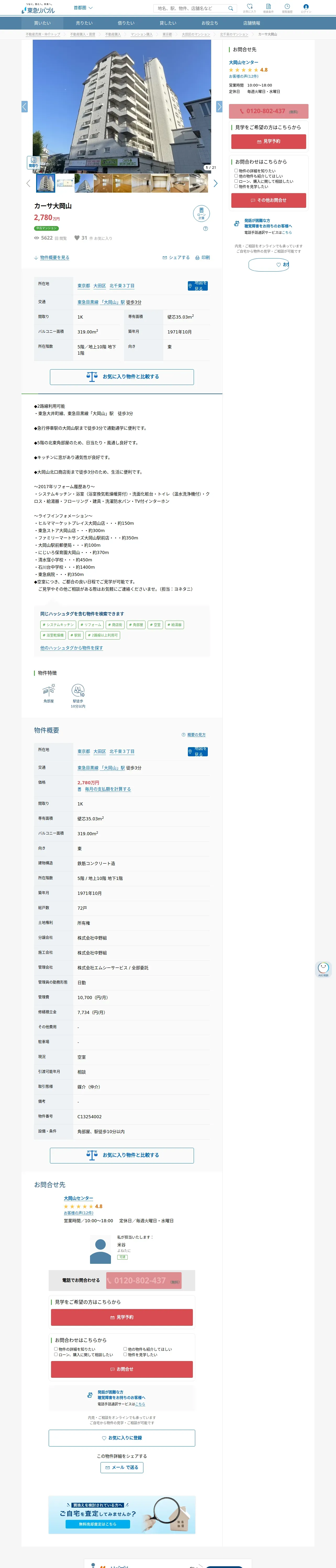The height and width of the screenshot is (1568, 336).
Task: Click the bottom お気に入りに登録 button
Action: tap(122, 1438)
